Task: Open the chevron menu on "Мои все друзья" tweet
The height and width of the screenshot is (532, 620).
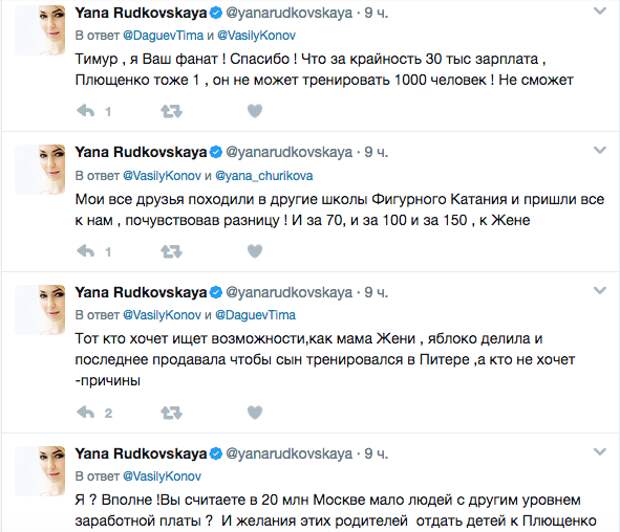Action: pyautogui.click(x=598, y=152)
